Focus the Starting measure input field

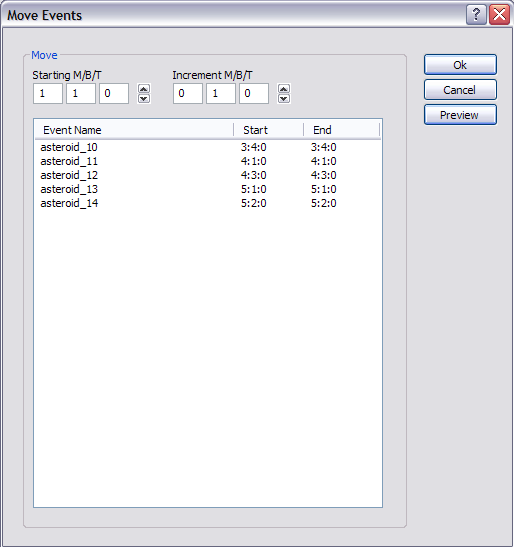click(x=48, y=93)
